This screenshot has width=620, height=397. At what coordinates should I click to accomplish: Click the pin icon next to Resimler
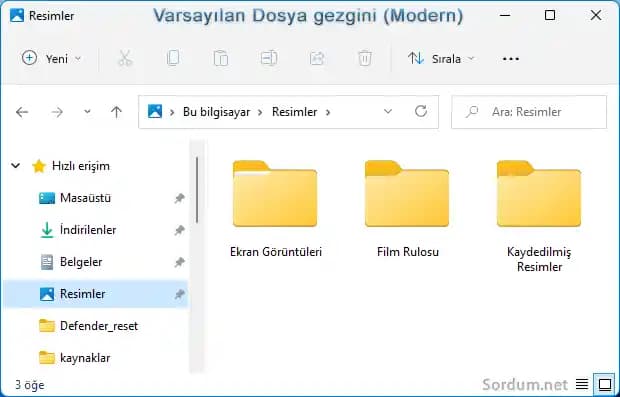180,294
